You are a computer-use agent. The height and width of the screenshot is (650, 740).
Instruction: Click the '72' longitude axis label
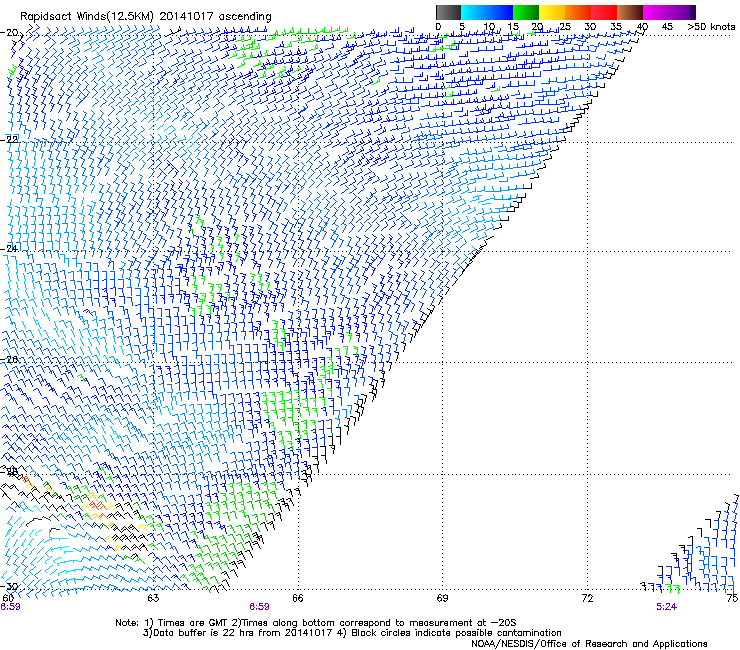587,599
